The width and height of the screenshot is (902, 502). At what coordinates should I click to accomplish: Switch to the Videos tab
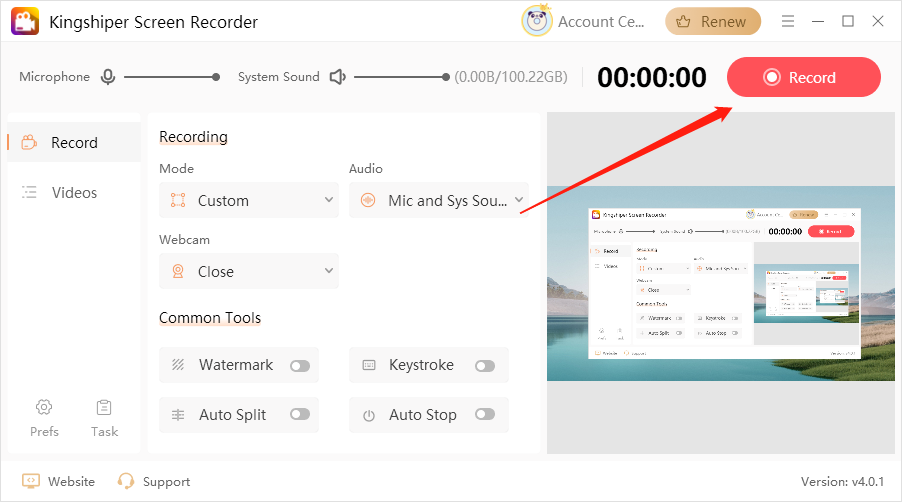(x=73, y=192)
